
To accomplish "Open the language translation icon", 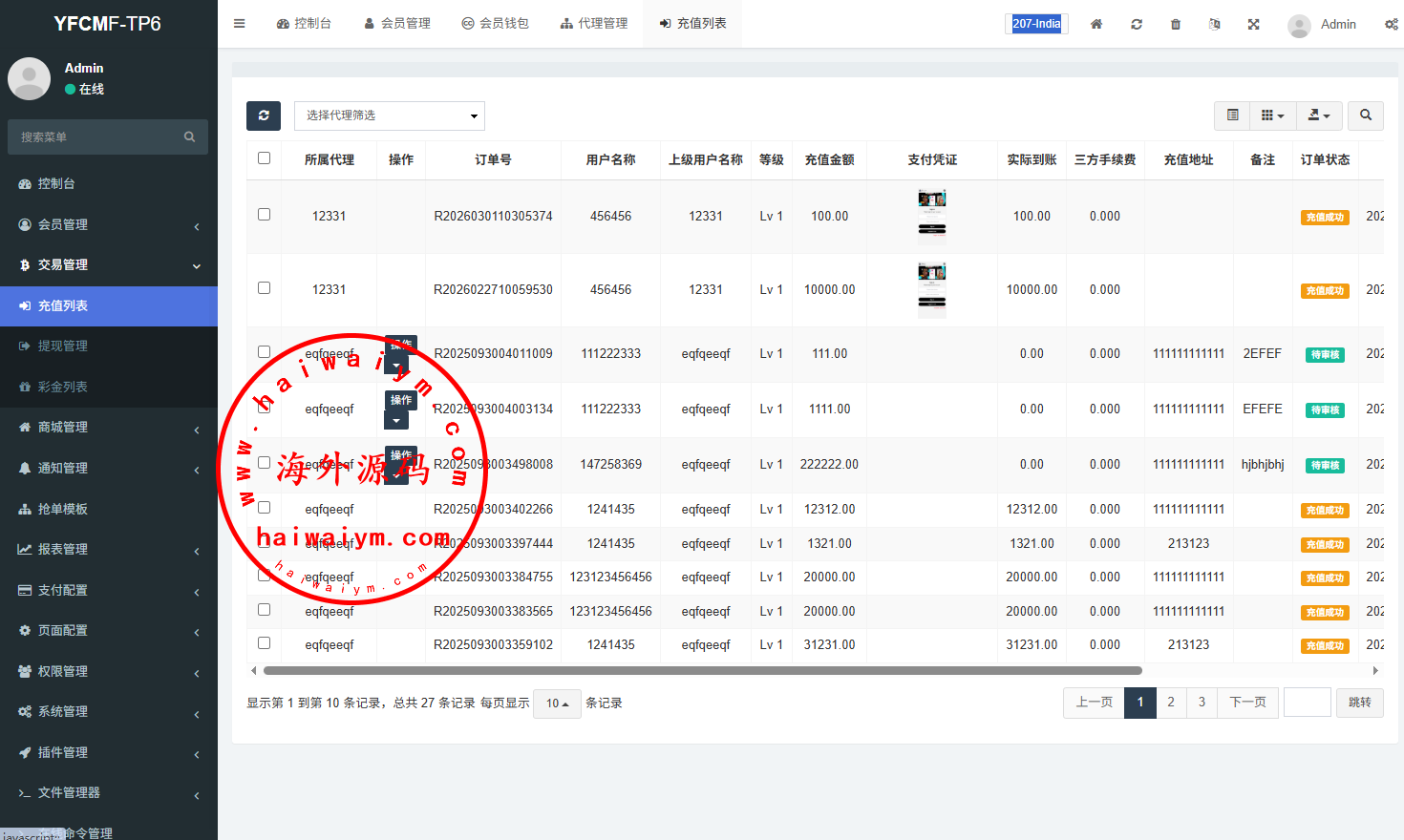I will tap(1214, 24).
